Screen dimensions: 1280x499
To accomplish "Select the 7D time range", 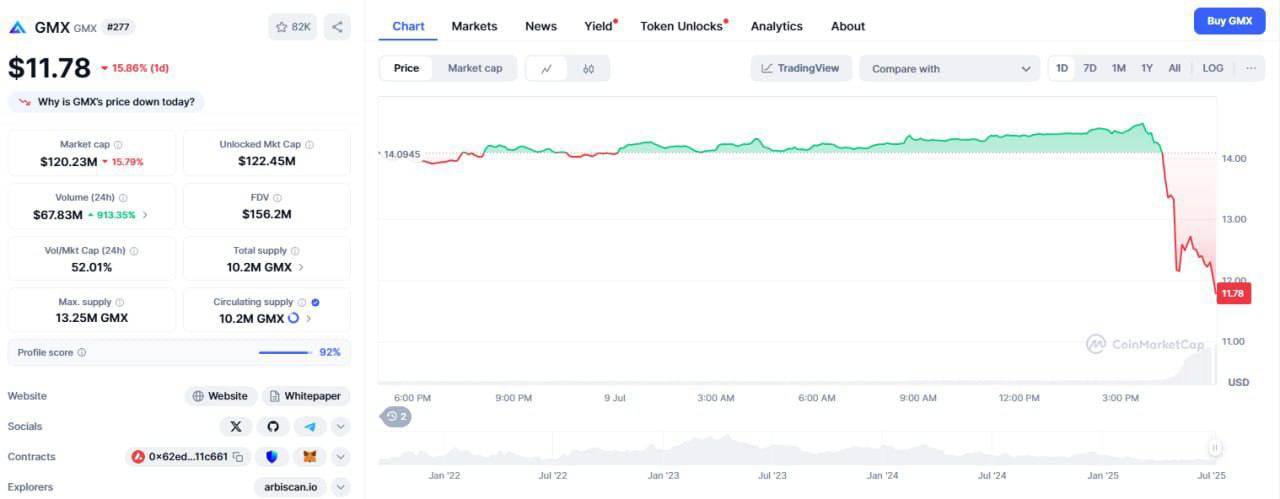I will pyautogui.click(x=1090, y=68).
